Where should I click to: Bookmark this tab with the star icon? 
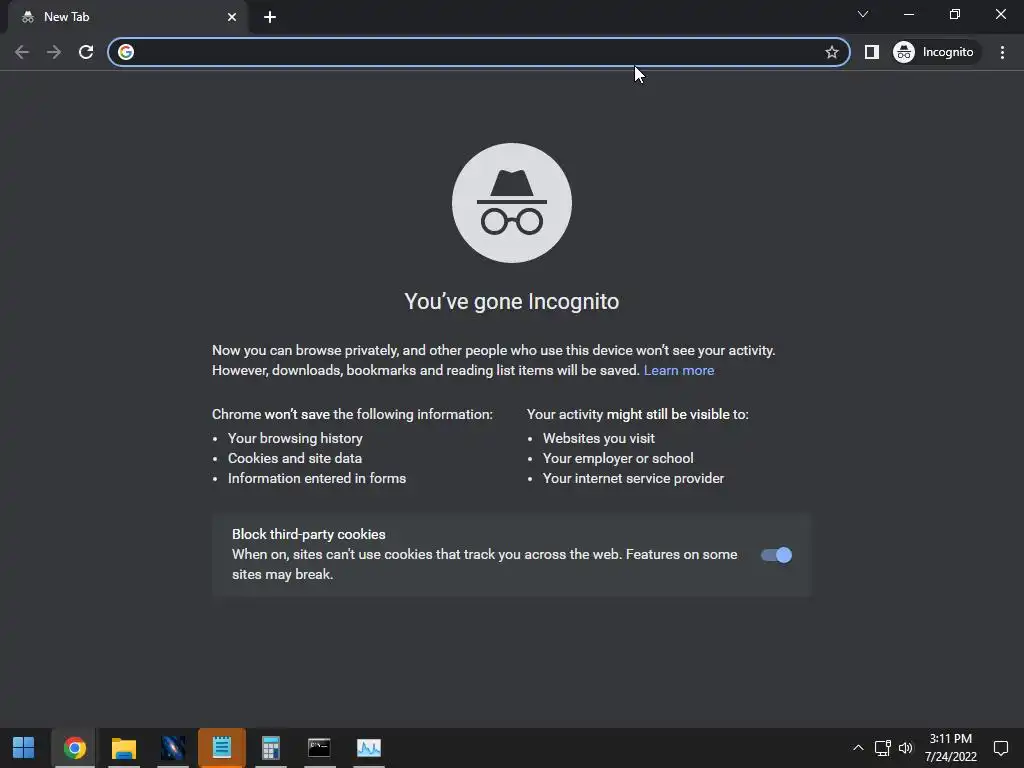831,52
